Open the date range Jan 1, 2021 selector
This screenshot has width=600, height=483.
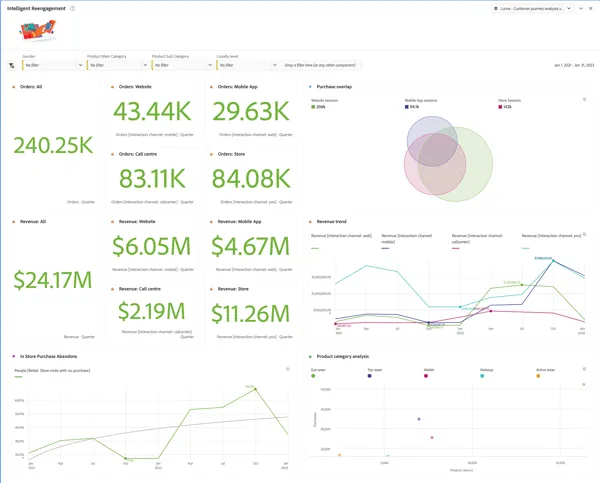(x=574, y=65)
